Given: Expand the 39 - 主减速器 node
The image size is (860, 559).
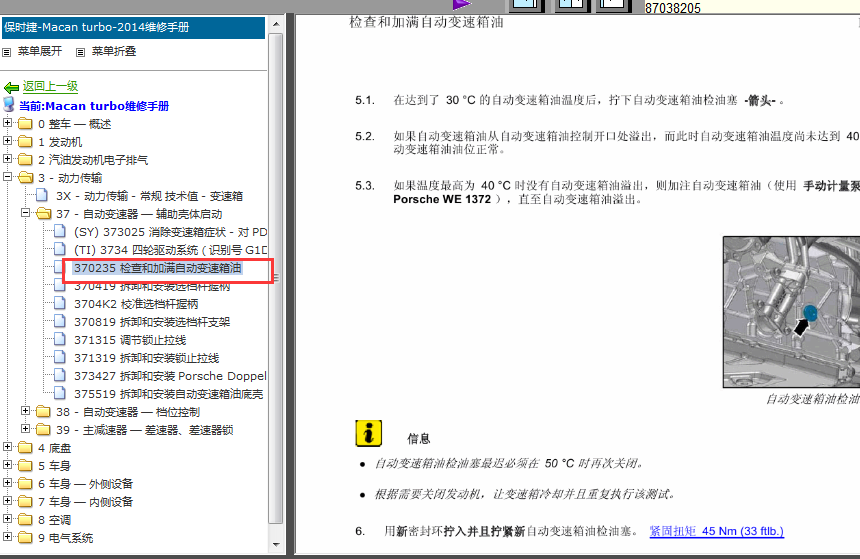Looking at the screenshot, I should click(25, 428).
